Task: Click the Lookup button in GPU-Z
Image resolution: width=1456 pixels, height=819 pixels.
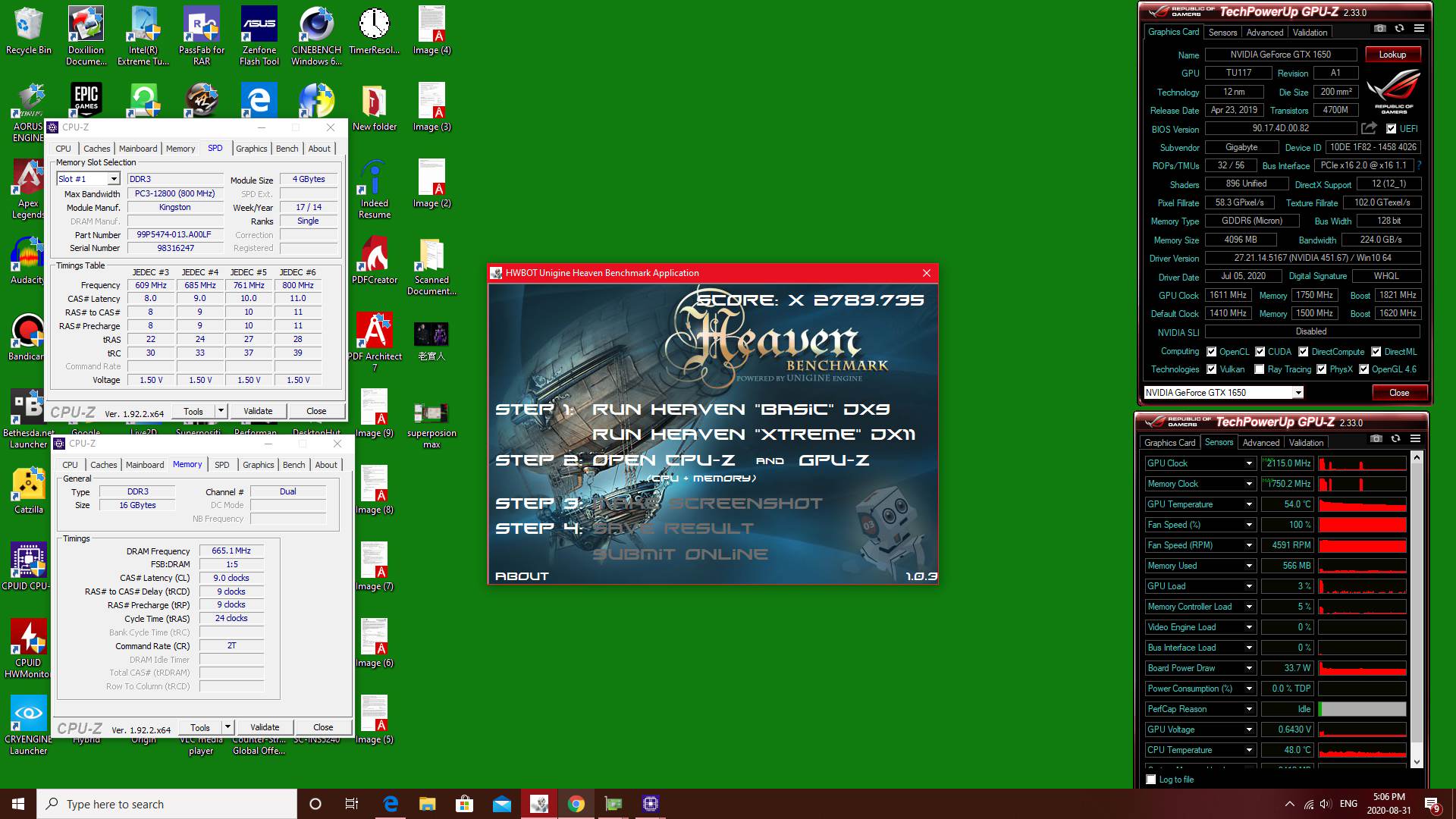Action: point(1392,55)
